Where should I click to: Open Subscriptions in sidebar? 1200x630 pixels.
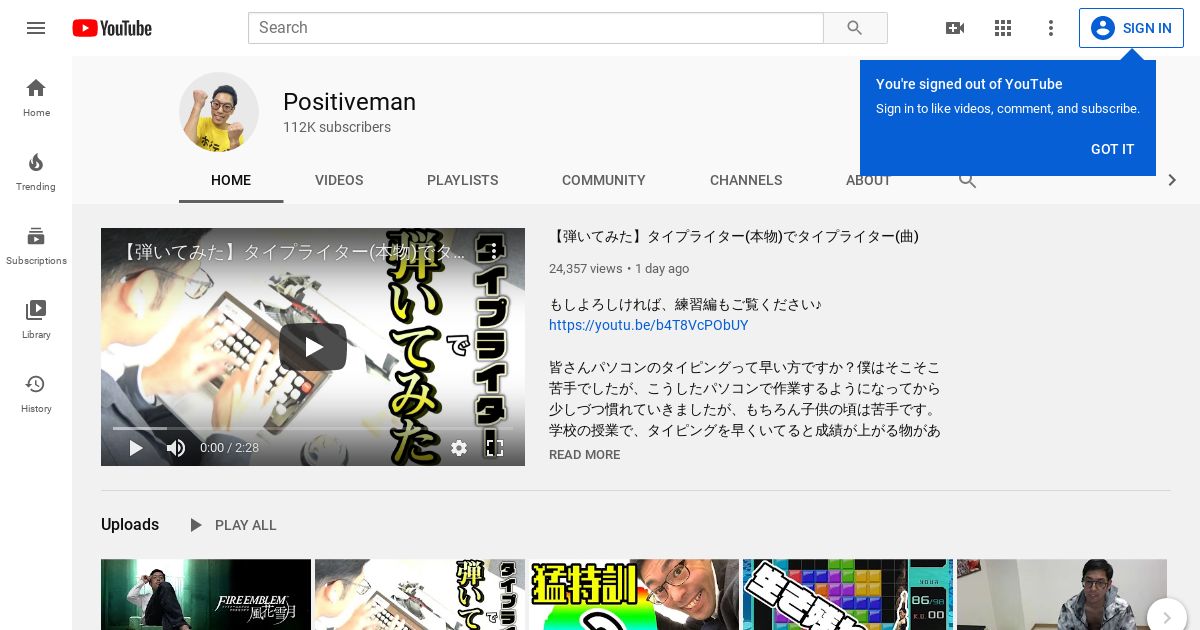coord(36,245)
